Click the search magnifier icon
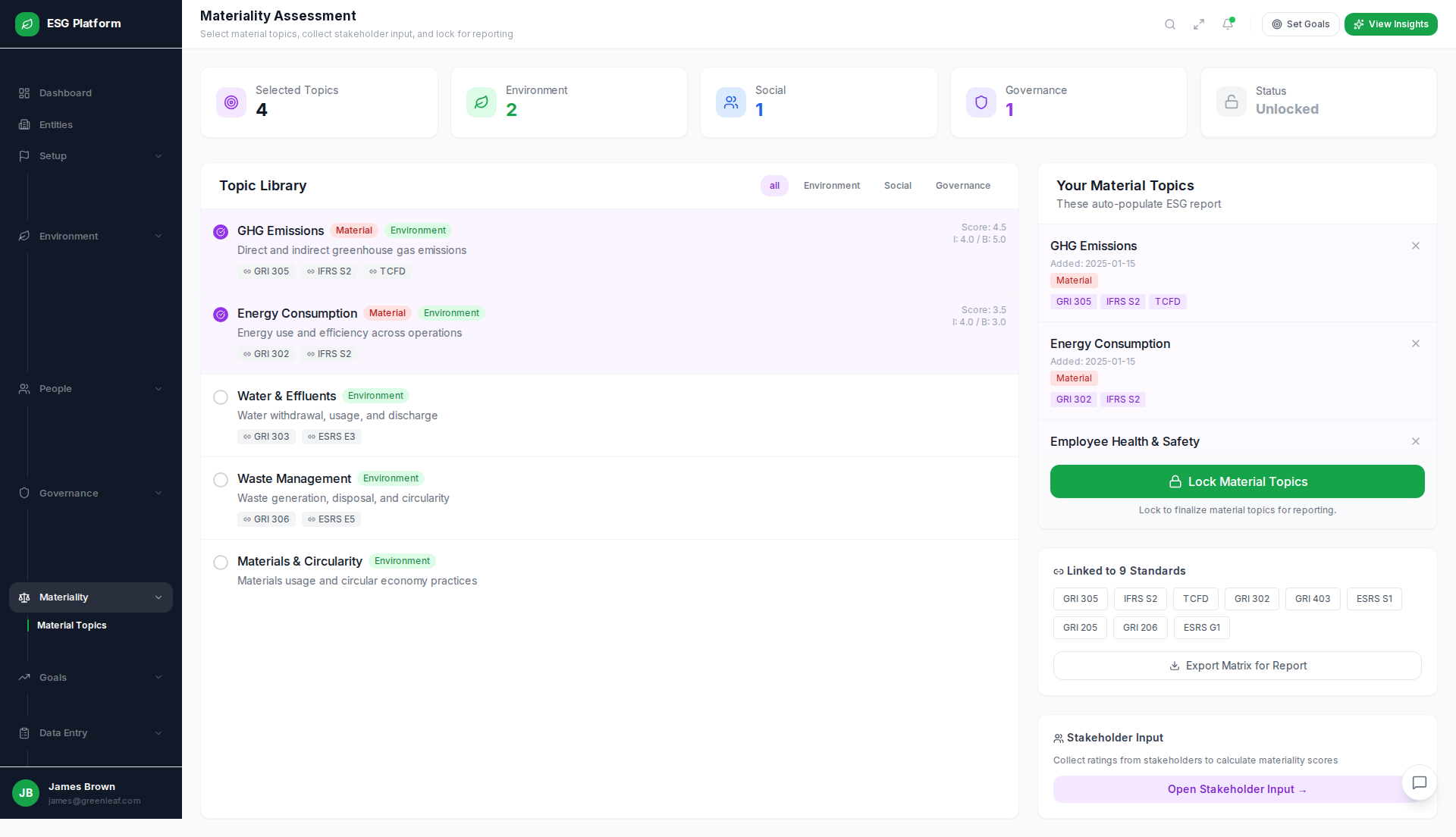 point(1170,24)
